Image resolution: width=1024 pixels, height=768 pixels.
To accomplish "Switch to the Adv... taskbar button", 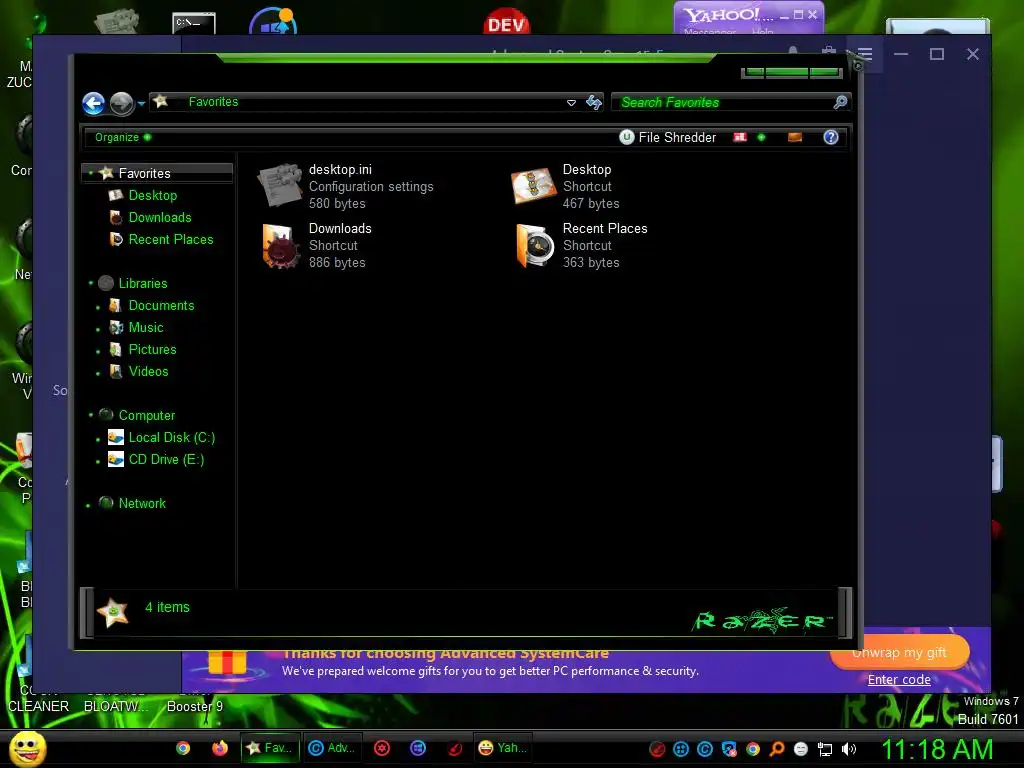I will click(332, 748).
